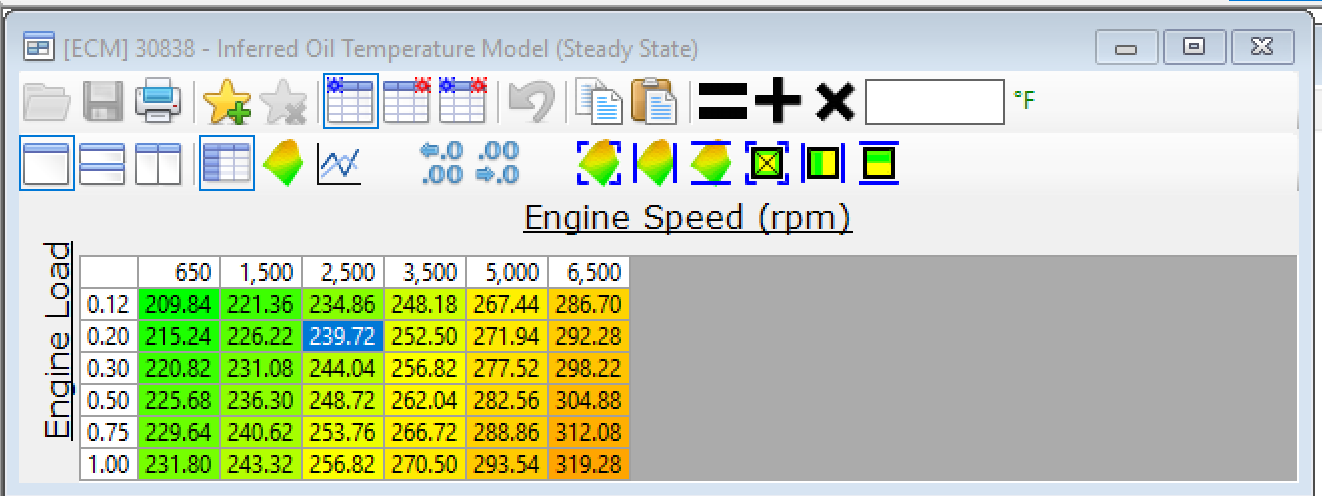Click the window icon in the title bar
This screenshot has height=496, width=1322.
(x=38, y=46)
